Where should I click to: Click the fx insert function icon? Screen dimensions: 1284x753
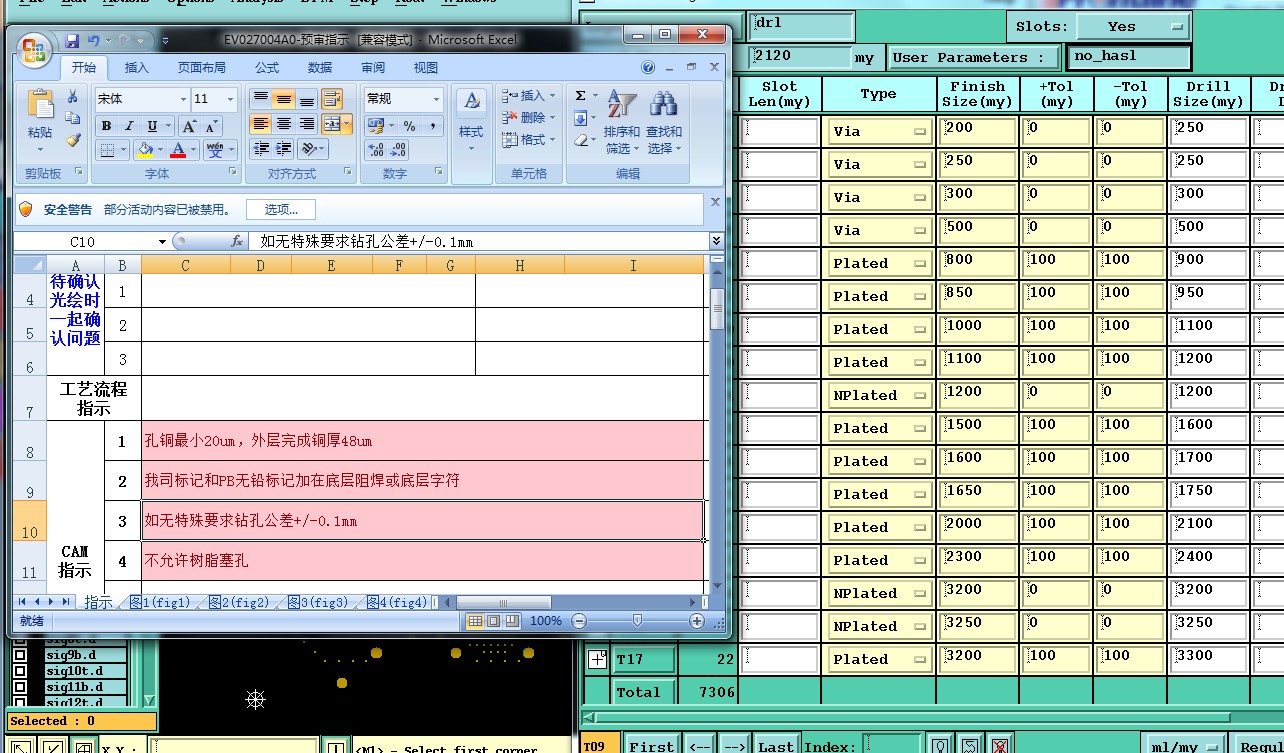[238, 241]
